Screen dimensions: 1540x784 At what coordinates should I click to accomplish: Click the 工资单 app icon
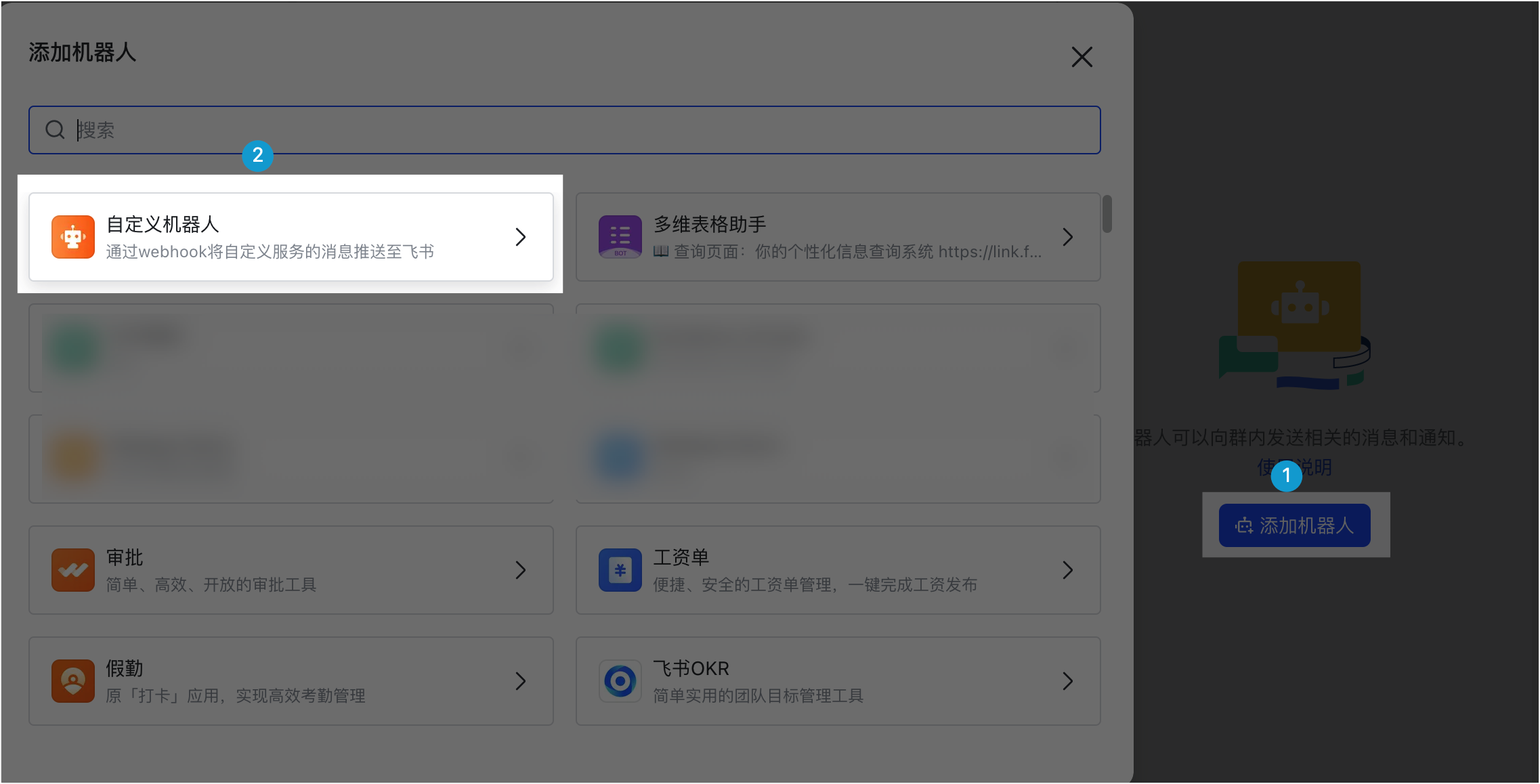[x=620, y=570]
